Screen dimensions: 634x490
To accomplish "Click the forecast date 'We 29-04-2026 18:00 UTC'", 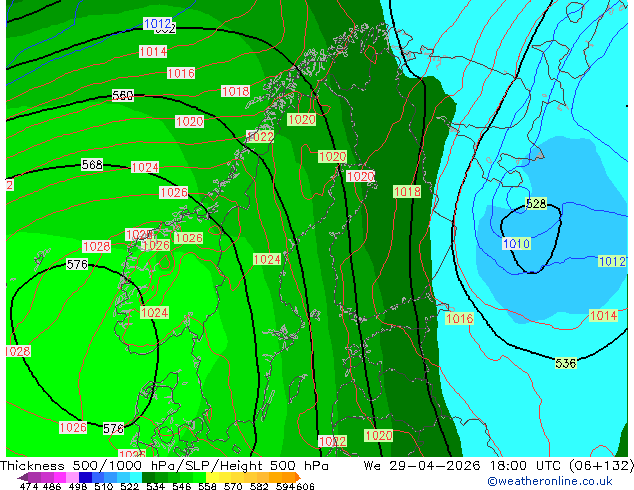I will (x=464, y=466).
